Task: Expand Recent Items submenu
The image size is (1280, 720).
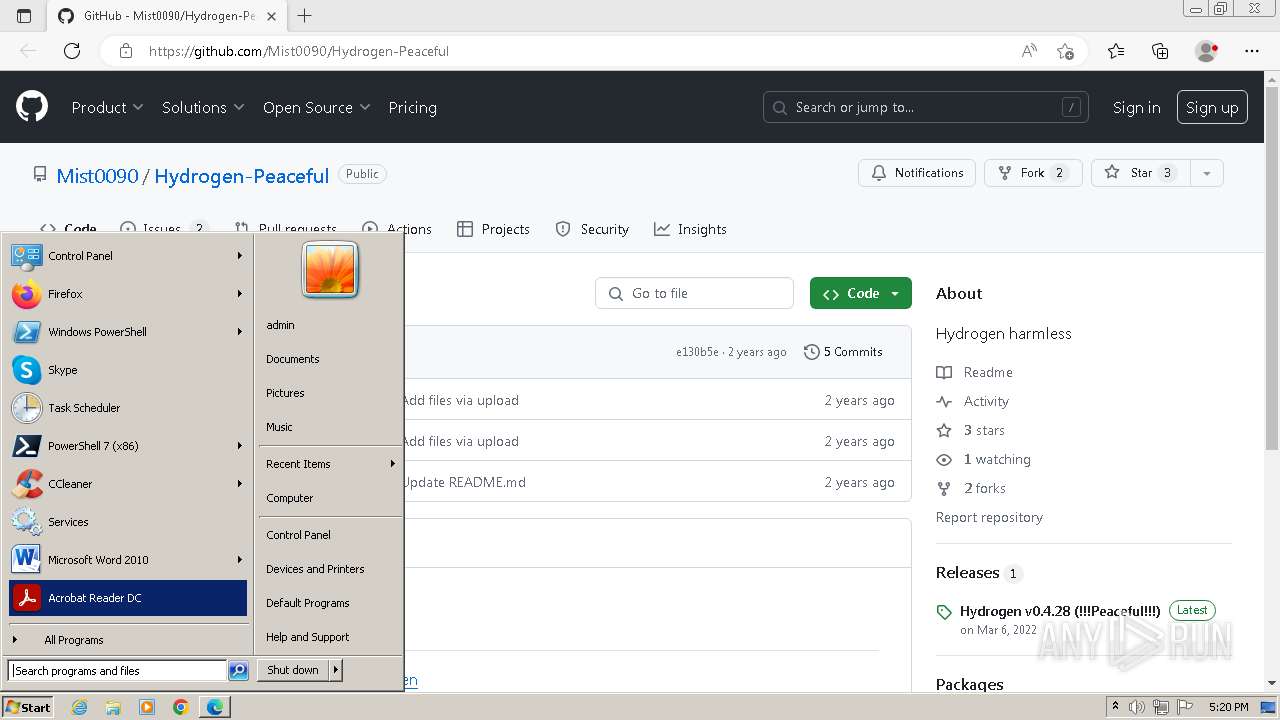Action: point(329,464)
